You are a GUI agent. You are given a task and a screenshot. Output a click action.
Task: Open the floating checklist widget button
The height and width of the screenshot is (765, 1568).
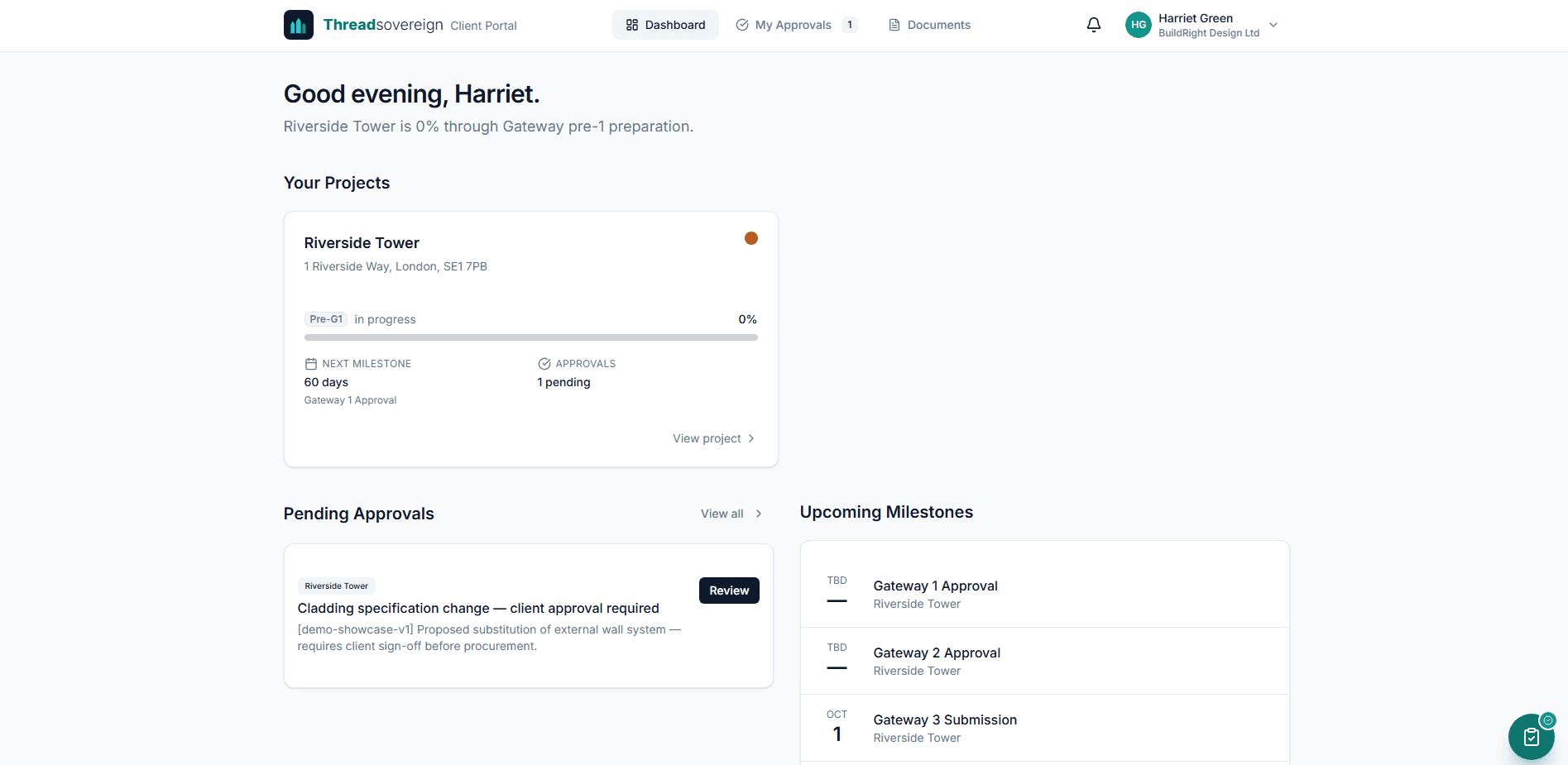1531,736
